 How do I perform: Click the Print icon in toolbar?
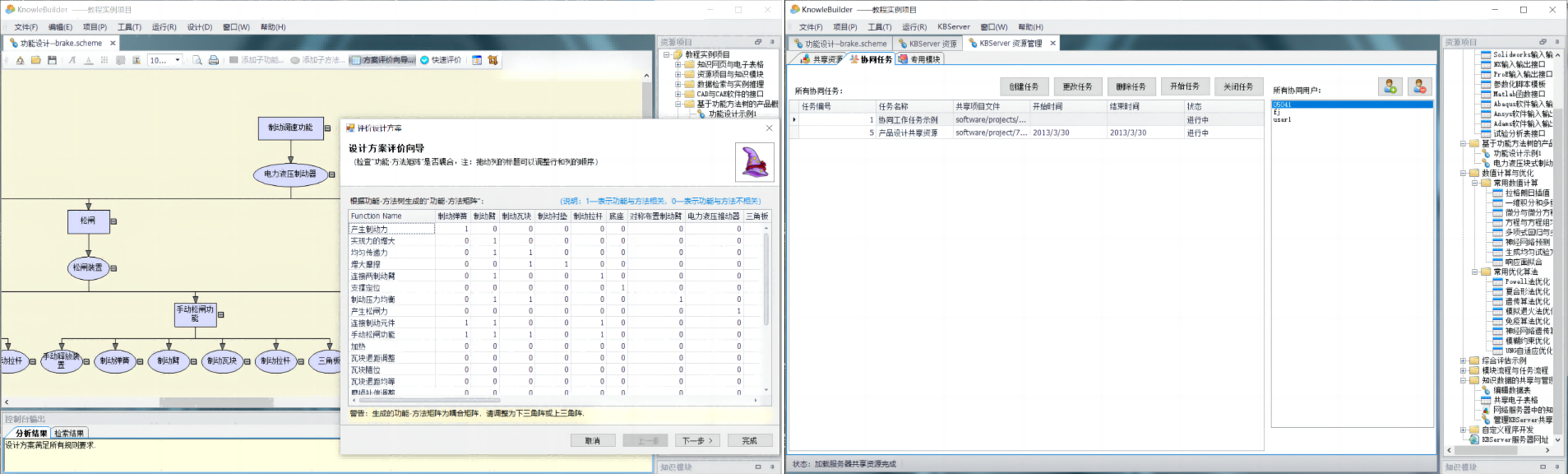coord(214,60)
